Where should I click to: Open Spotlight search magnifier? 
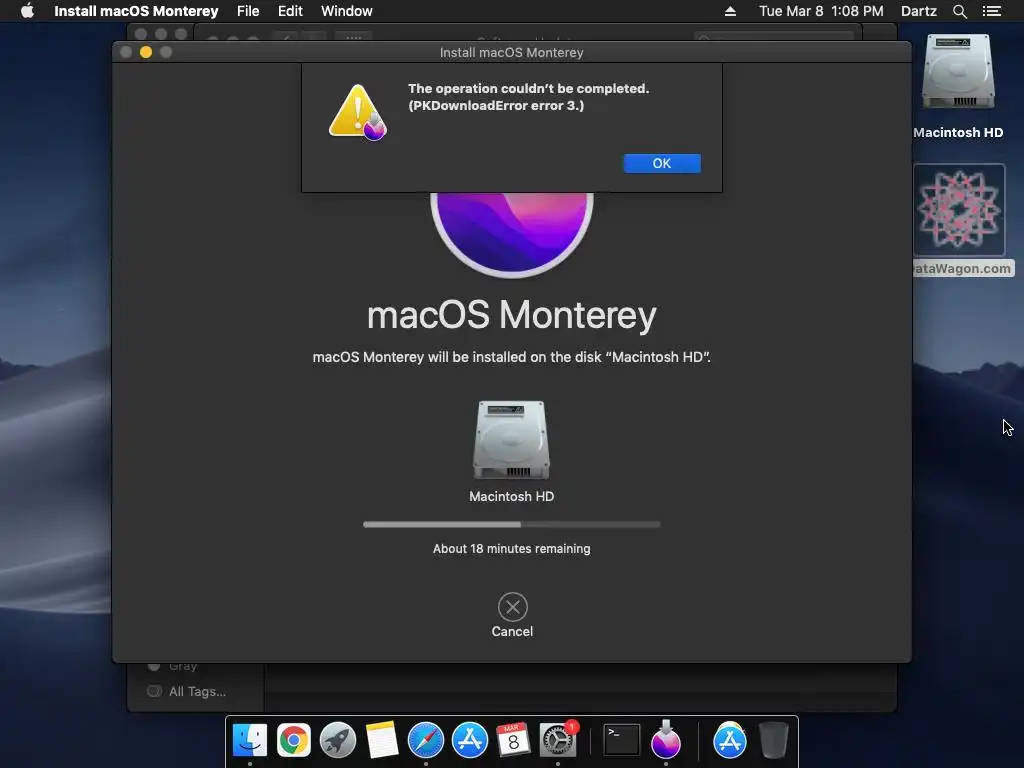[x=960, y=11]
